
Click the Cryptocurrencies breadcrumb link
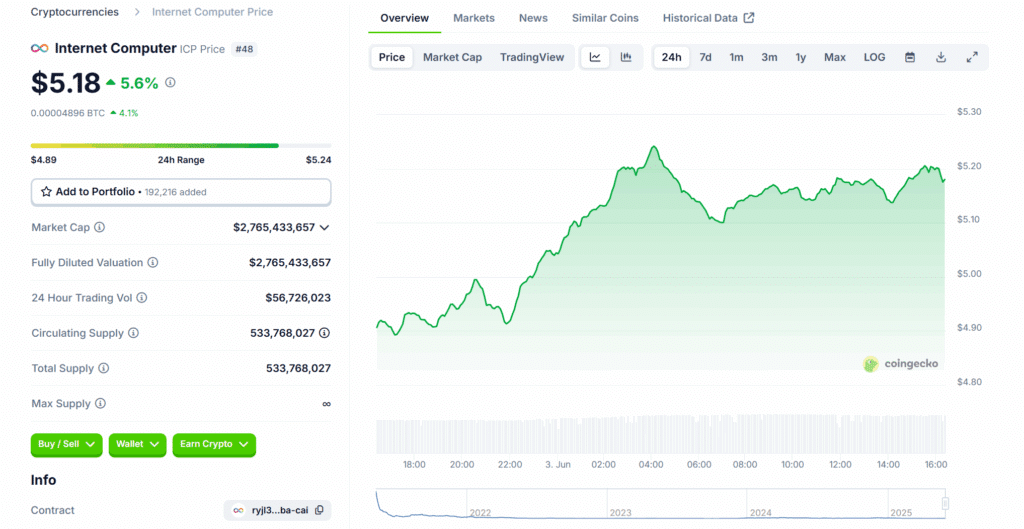coord(75,12)
